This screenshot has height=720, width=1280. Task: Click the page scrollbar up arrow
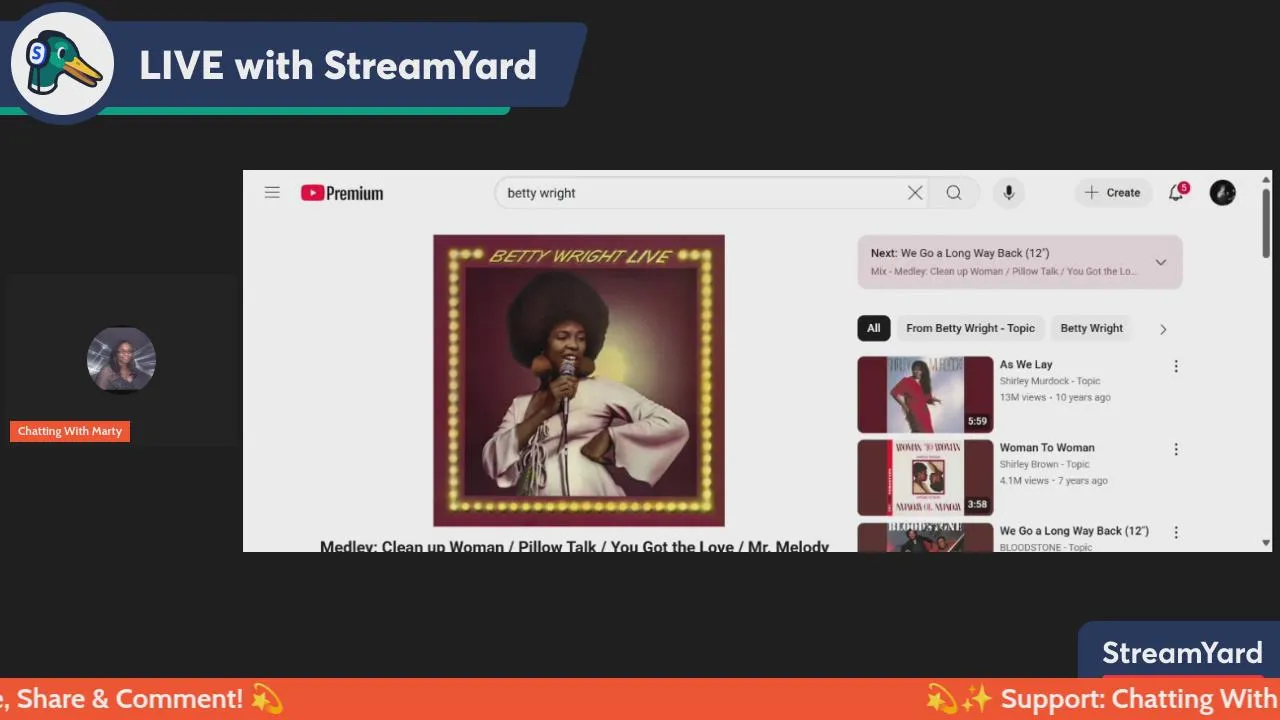pyautogui.click(x=1266, y=179)
